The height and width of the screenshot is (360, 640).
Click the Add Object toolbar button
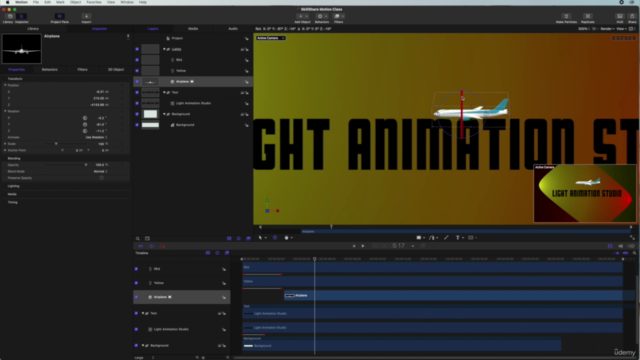(x=302, y=17)
